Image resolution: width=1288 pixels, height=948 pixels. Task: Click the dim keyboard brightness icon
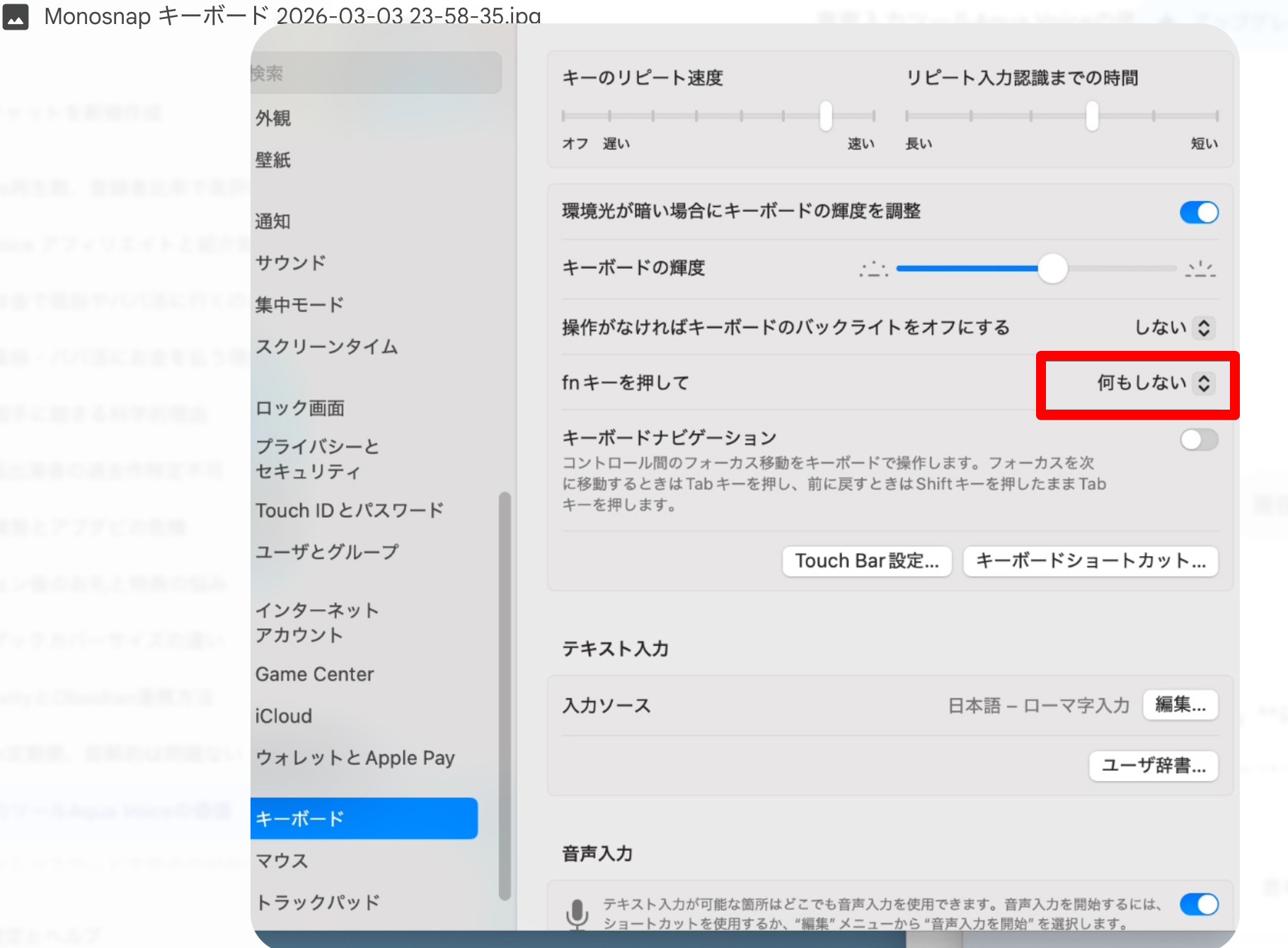pyautogui.click(x=873, y=270)
